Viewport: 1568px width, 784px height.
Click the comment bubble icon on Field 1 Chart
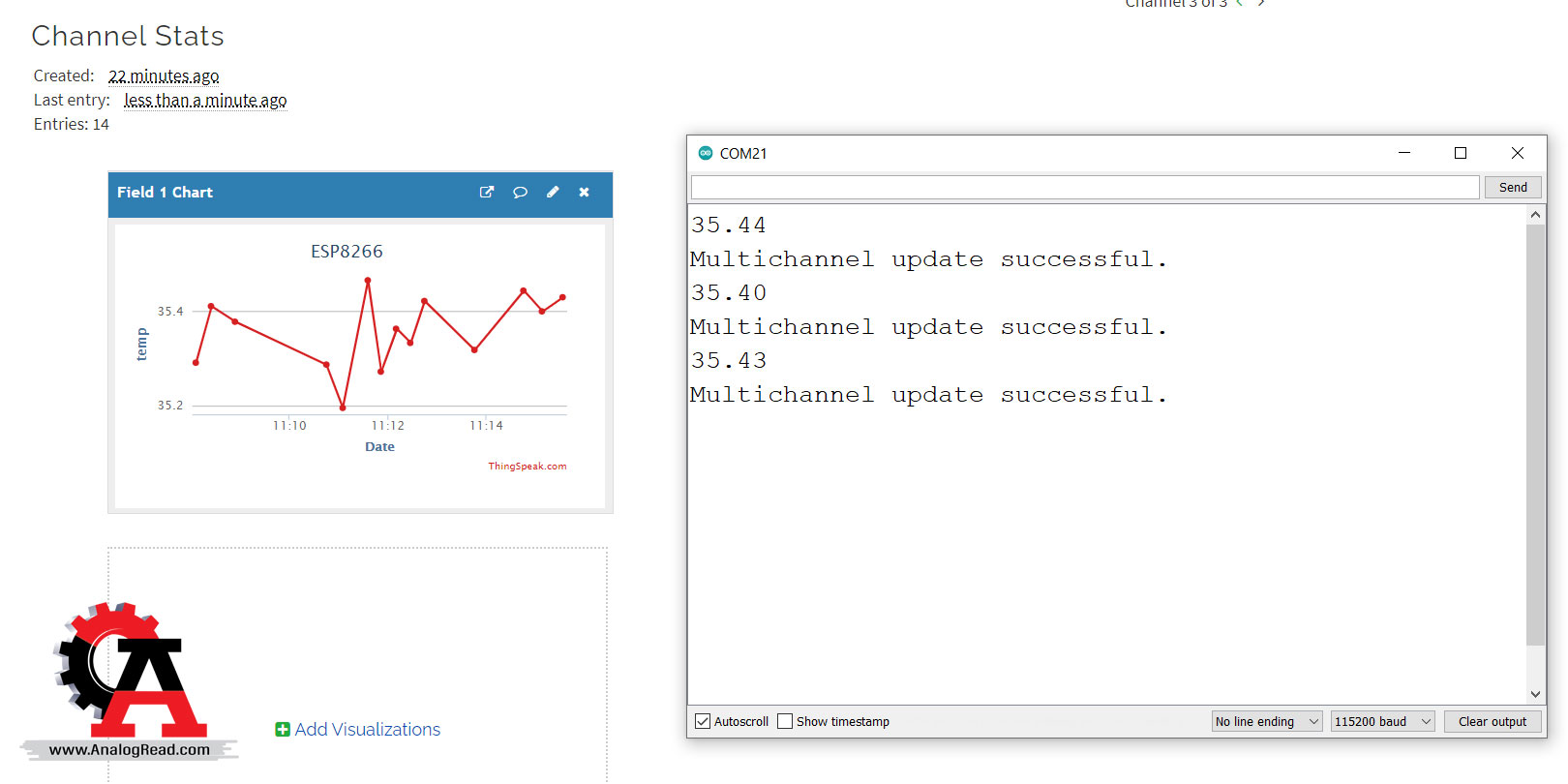click(520, 192)
